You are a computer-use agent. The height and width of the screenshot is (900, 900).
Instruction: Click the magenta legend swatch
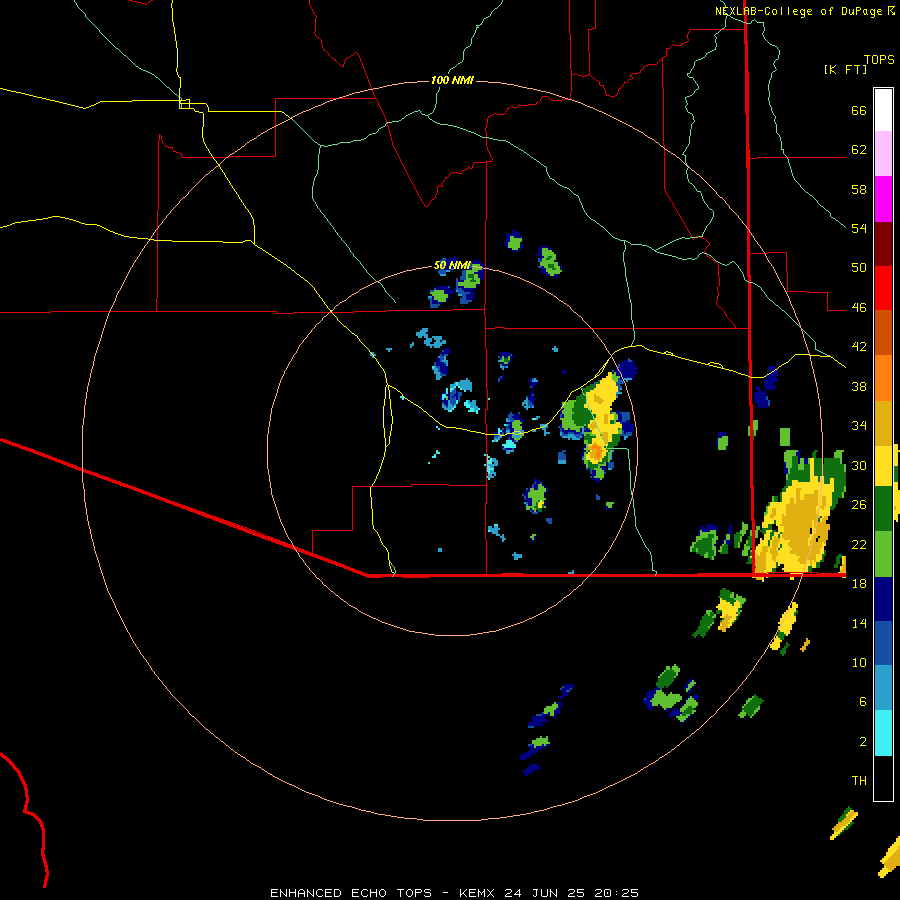pyautogui.click(x=883, y=199)
